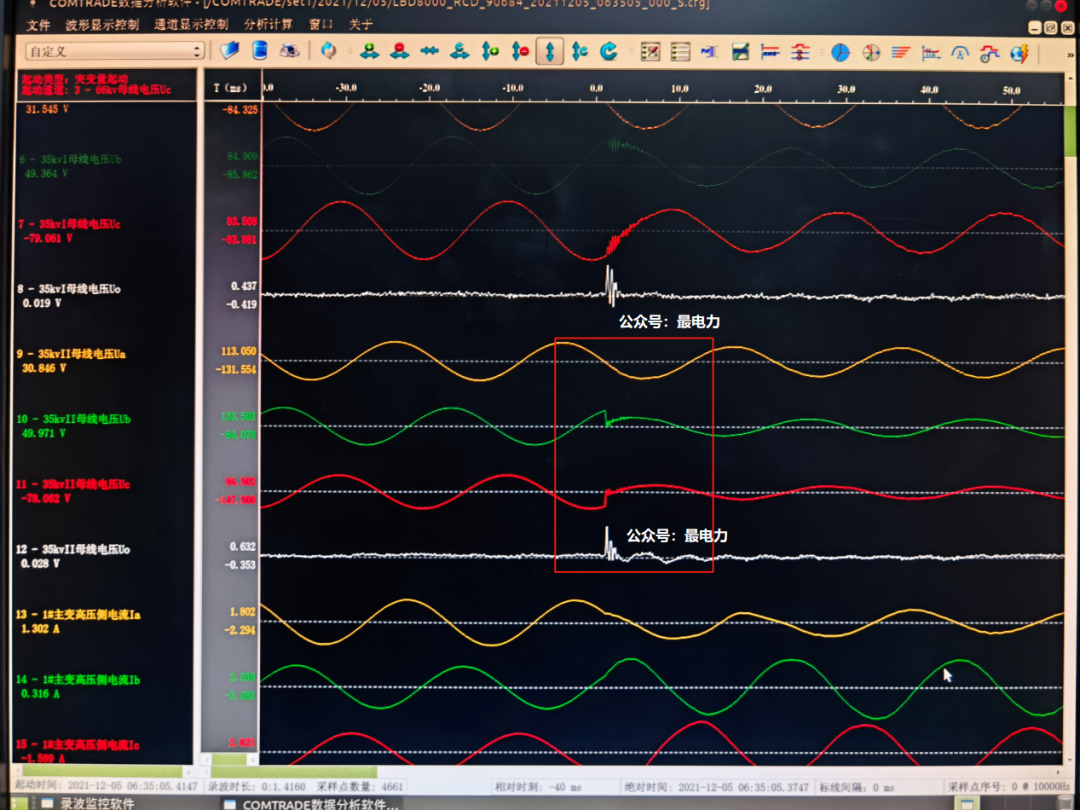
Task: Click the 20.0 ms time ruler mark
Action: pyautogui.click(x=762, y=89)
